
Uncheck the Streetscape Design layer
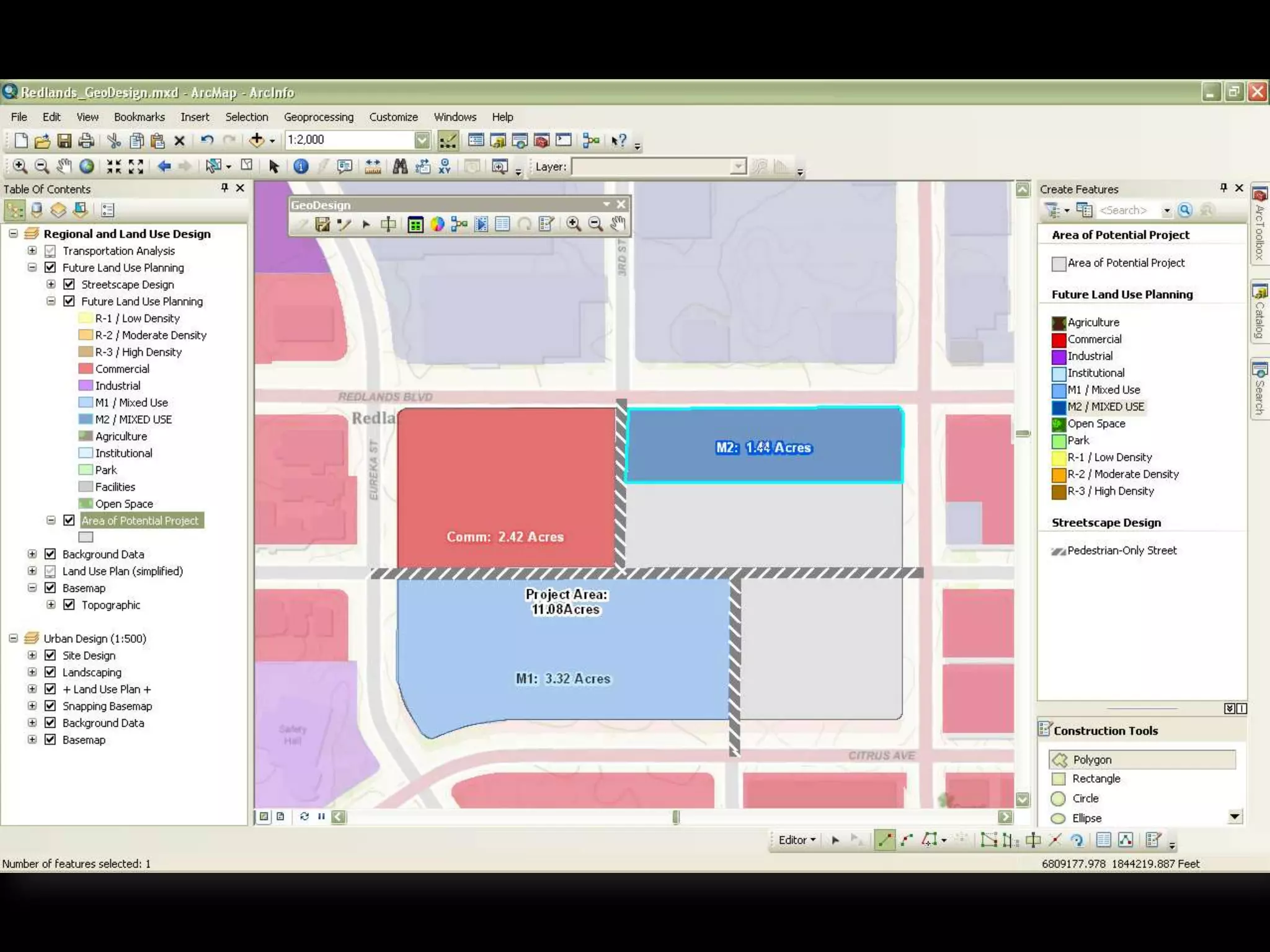[x=69, y=284]
